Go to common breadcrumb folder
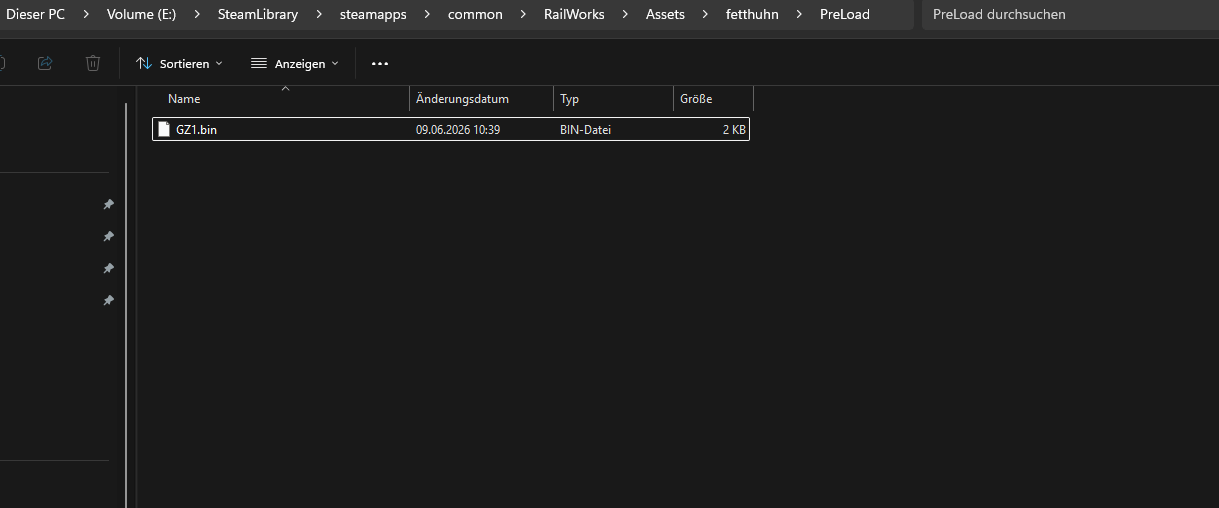This screenshot has height=508, width=1219. (x=475, y=14)
